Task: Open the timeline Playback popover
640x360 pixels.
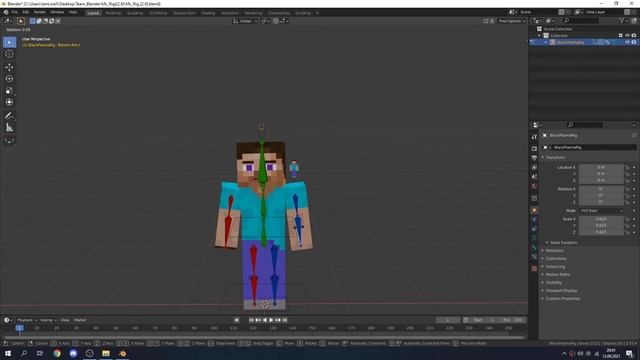Action: (x=27, y=320)
